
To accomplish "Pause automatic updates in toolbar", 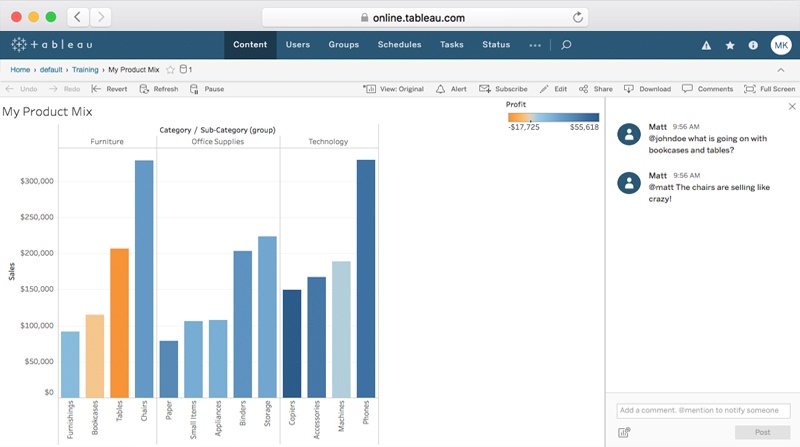I will pos(207,89).
